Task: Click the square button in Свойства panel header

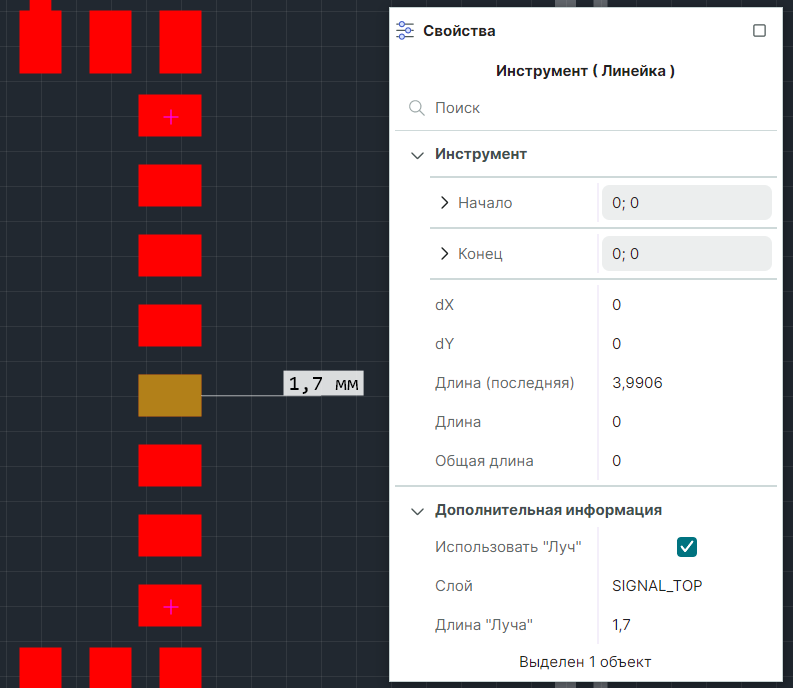Action: point(759,31)
